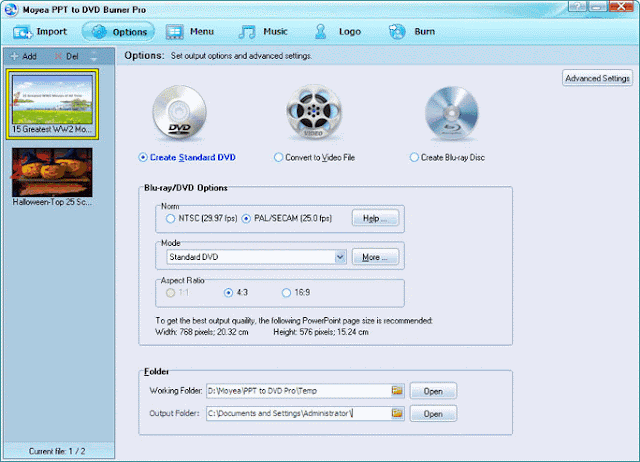This screenshot has height=462, width=640.
Task: Open the Menu tab
Action: [x=190, y=31]
